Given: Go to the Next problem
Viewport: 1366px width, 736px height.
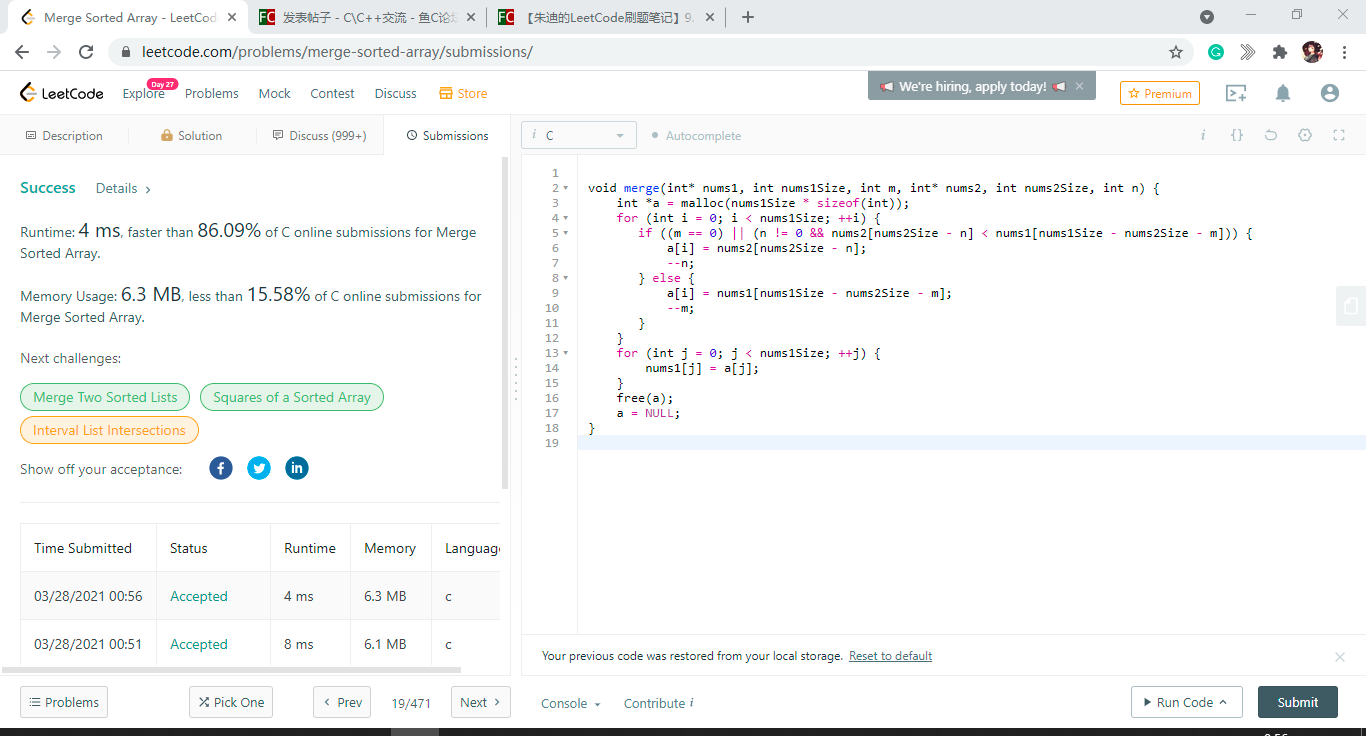Looking at the screenshot, I should click(x=481, y=702).
